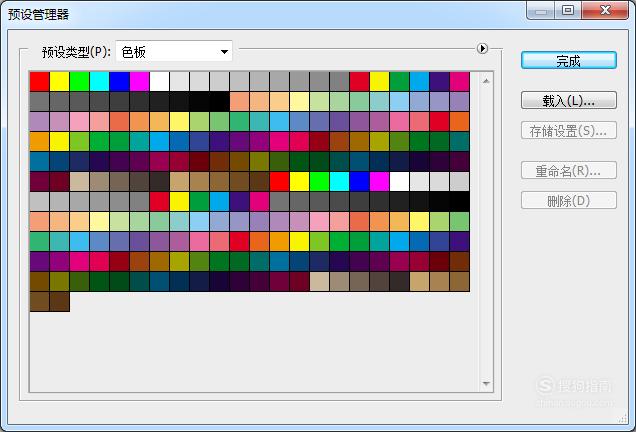This screenshot has height=432, width=636.
Task: Click the 存储设置(S)... button
Action: 569,131
